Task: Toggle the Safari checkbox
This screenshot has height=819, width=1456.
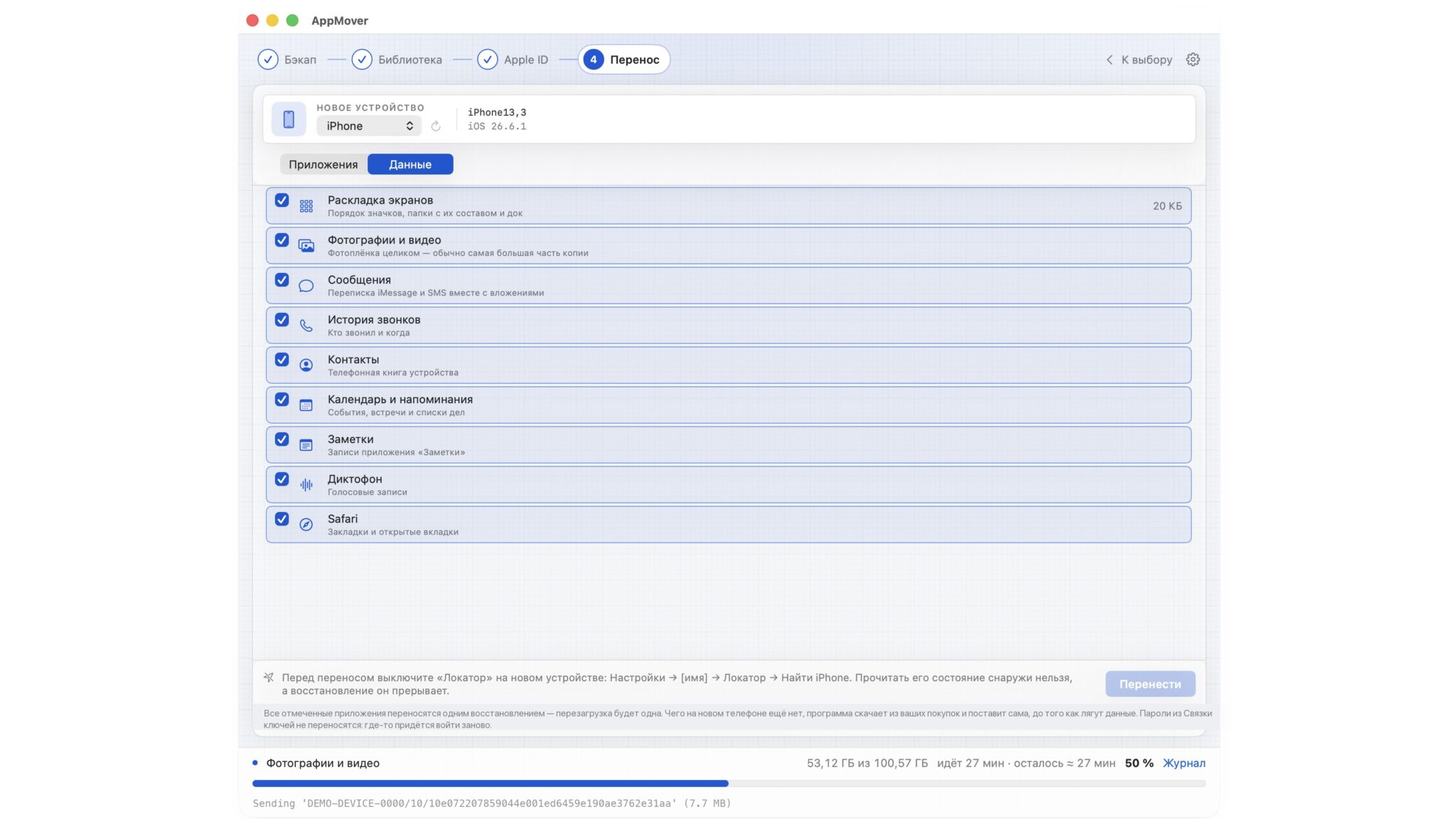Action: tap(282, 519)
